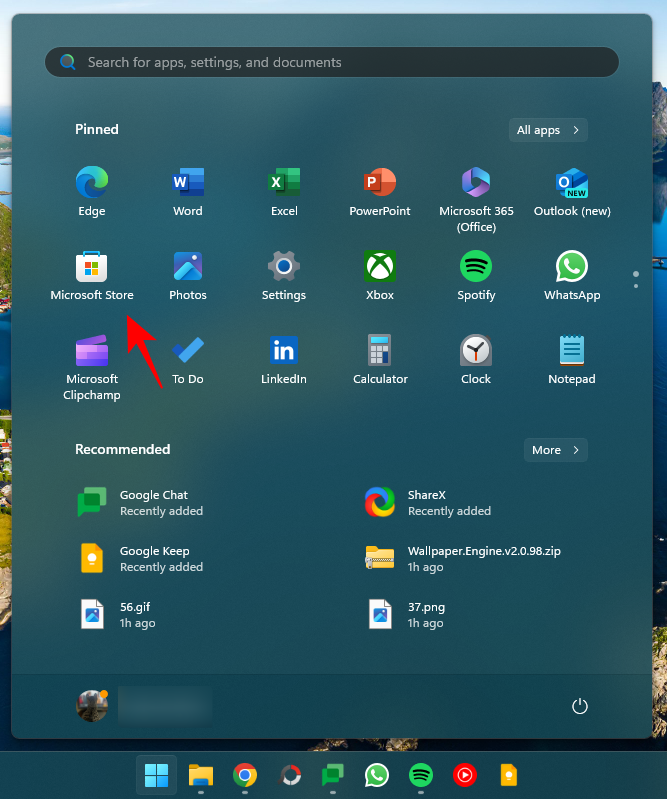Open the ring icon next to Chrome on taskbar
This screenshot has height=799, width=667.
coord(289,776)
